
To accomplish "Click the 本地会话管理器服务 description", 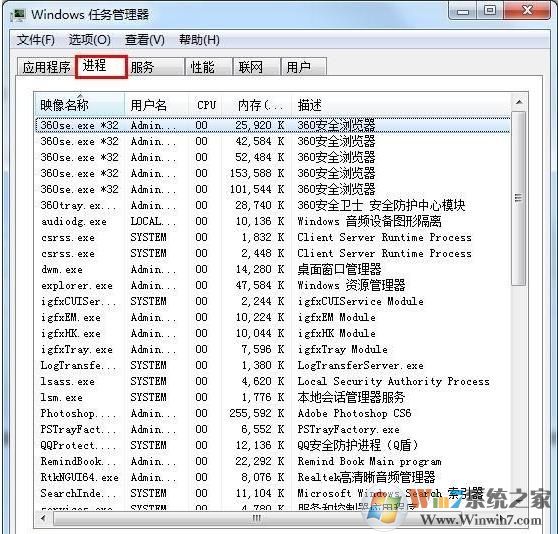I will [x=351, y=397].
